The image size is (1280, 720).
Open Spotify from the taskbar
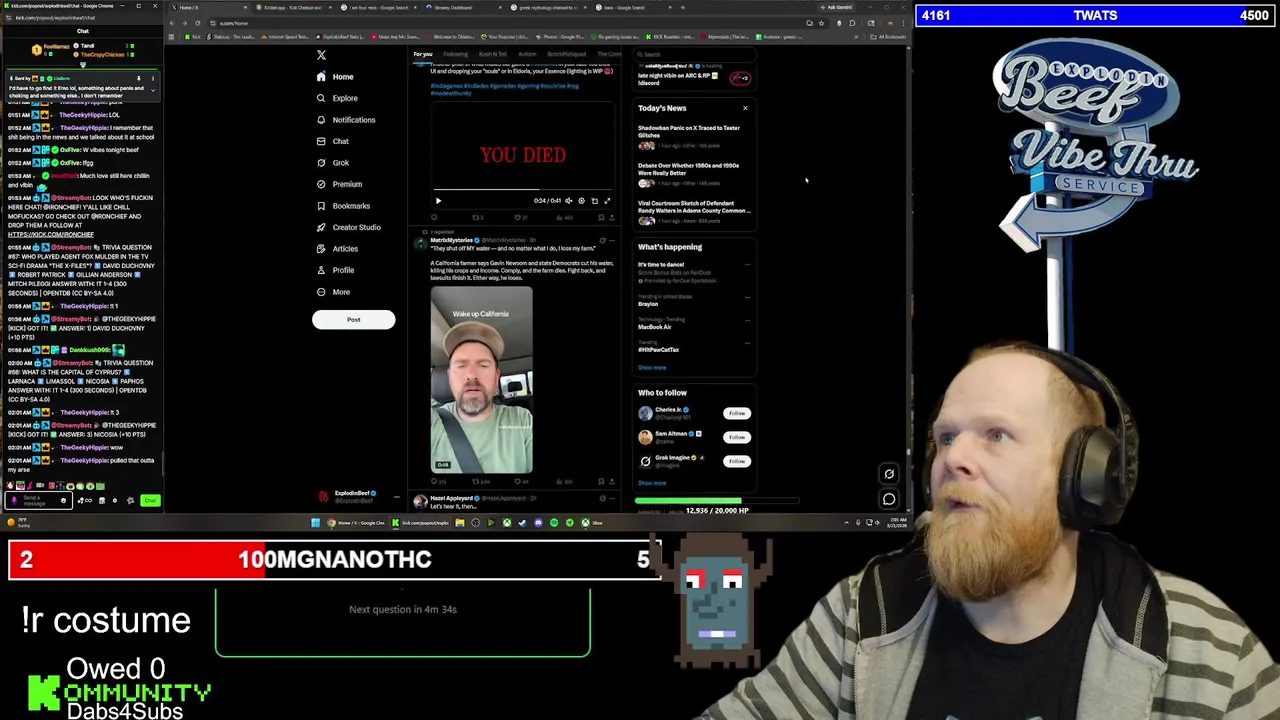tap(554, 522)
